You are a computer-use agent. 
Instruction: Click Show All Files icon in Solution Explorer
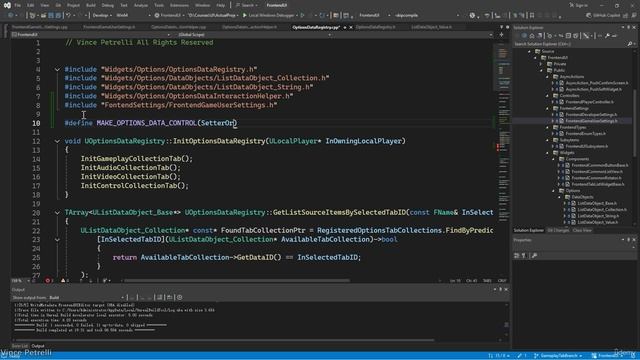[576, 36]
